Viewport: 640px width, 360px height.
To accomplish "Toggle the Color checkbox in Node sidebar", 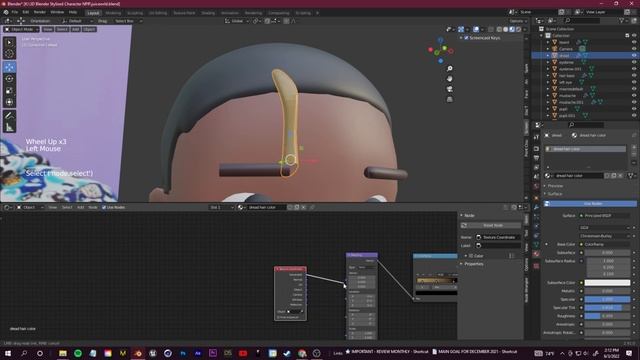I will click(x=471, y=256).
